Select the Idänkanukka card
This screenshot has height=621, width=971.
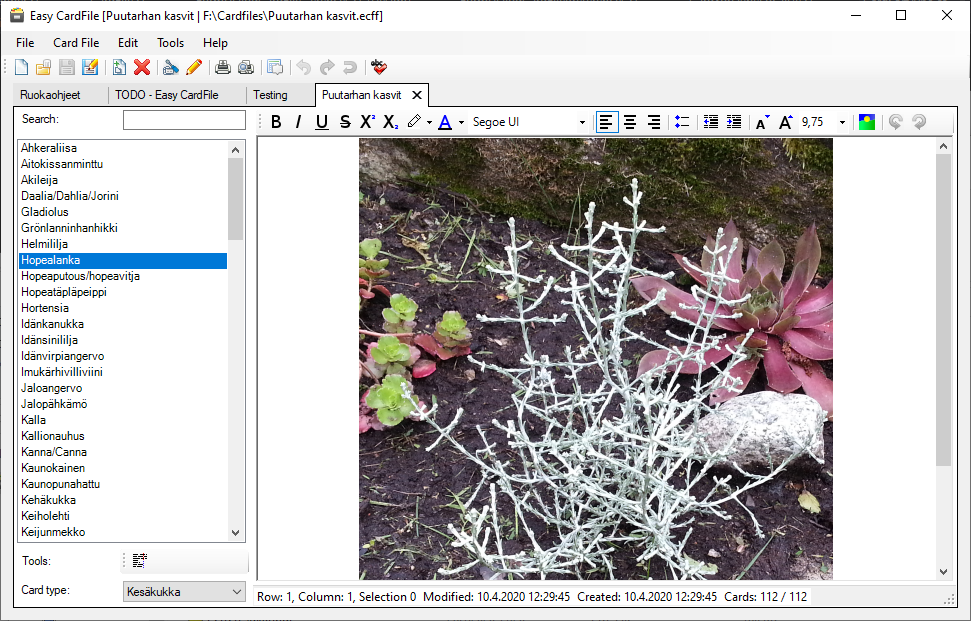(x=123, y=324)
